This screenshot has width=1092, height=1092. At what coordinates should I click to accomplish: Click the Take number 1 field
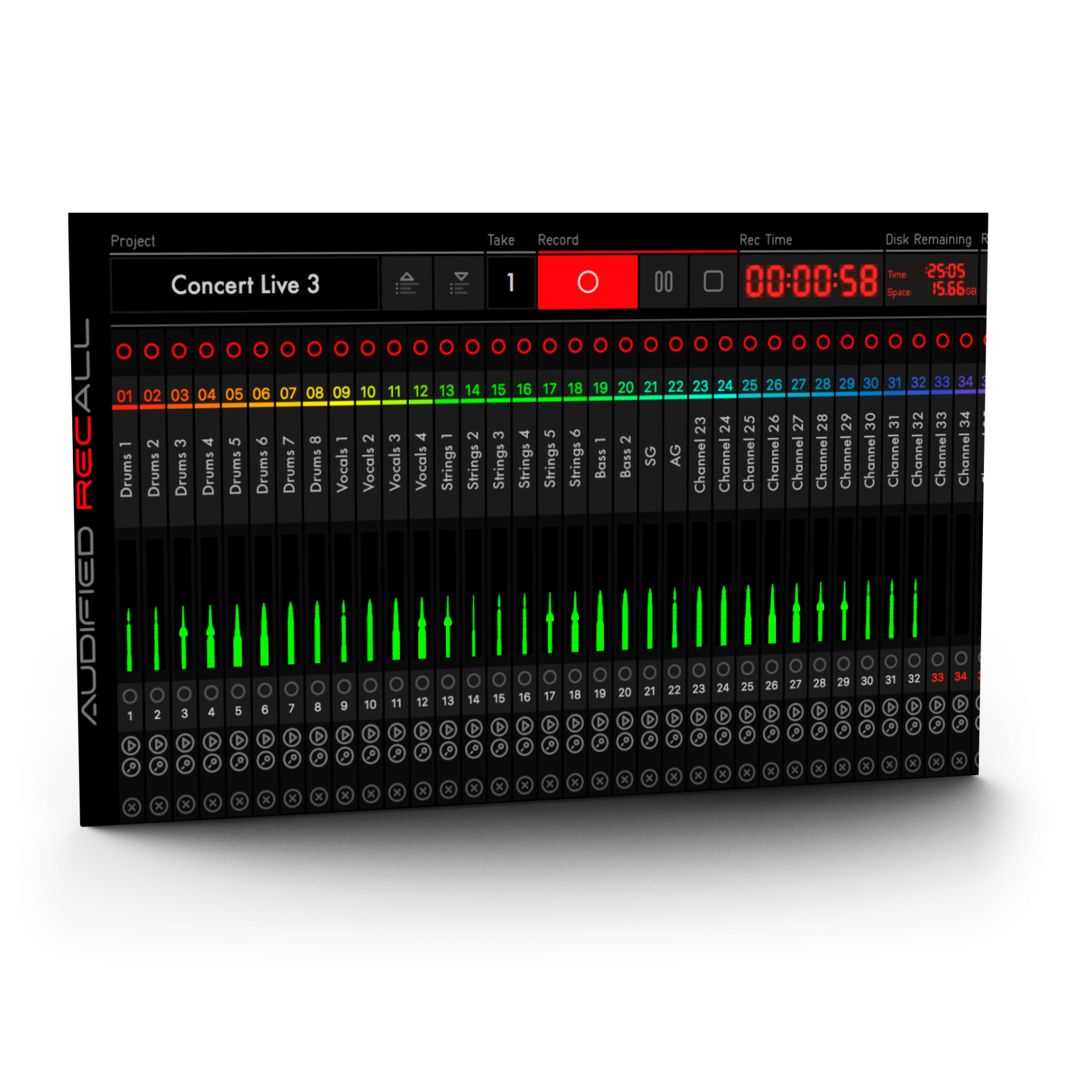(511, 282)
